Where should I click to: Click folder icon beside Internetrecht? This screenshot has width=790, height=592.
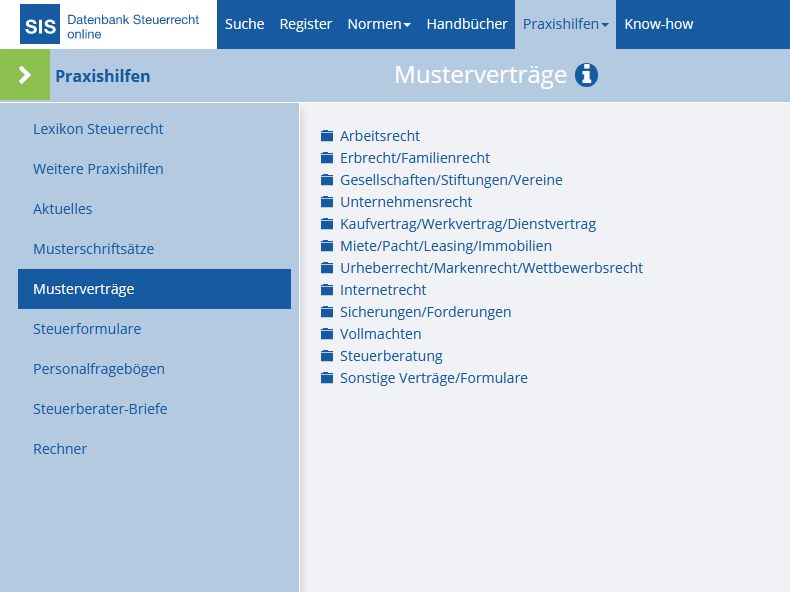327,290
